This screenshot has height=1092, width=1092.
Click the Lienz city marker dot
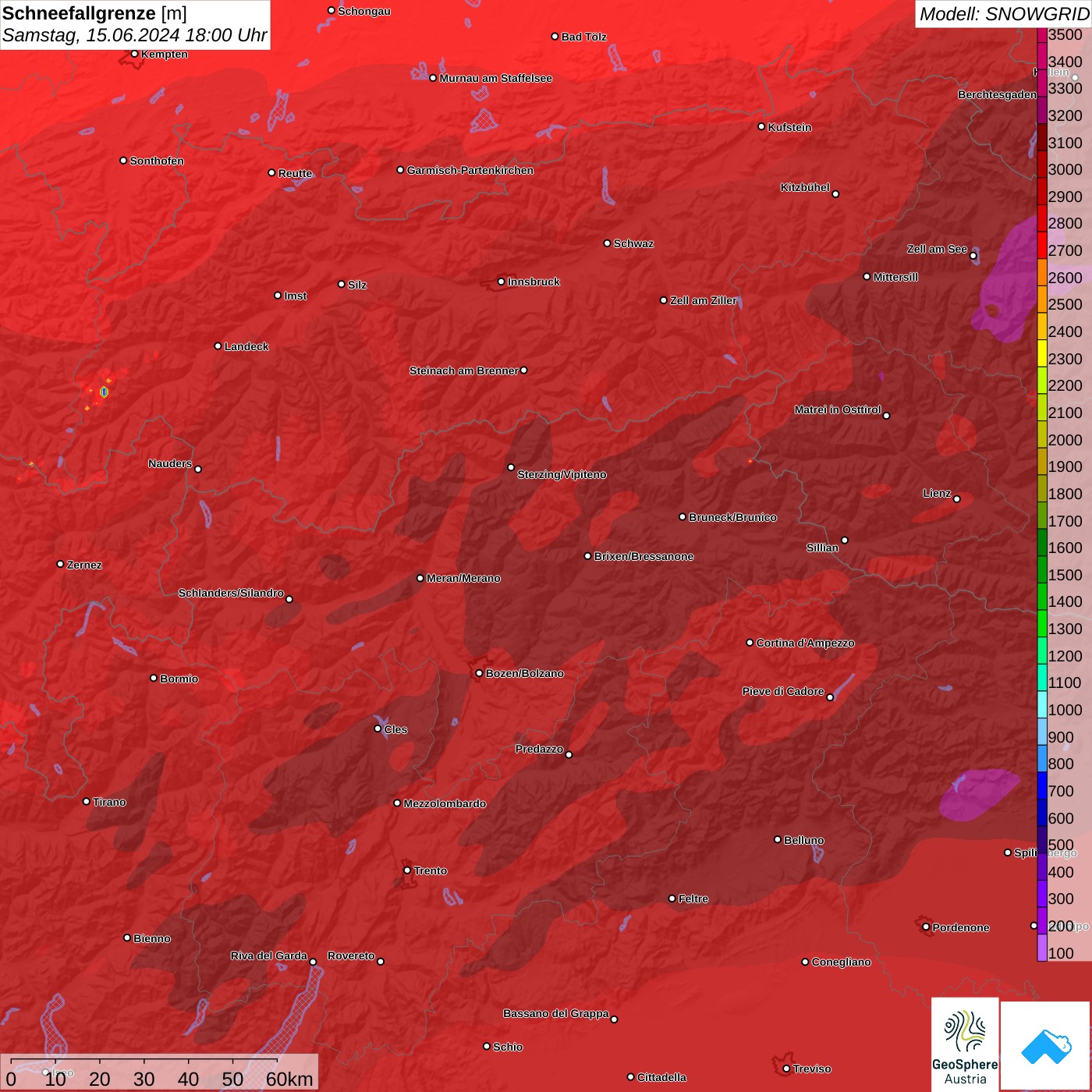click(x=957, y=498)
